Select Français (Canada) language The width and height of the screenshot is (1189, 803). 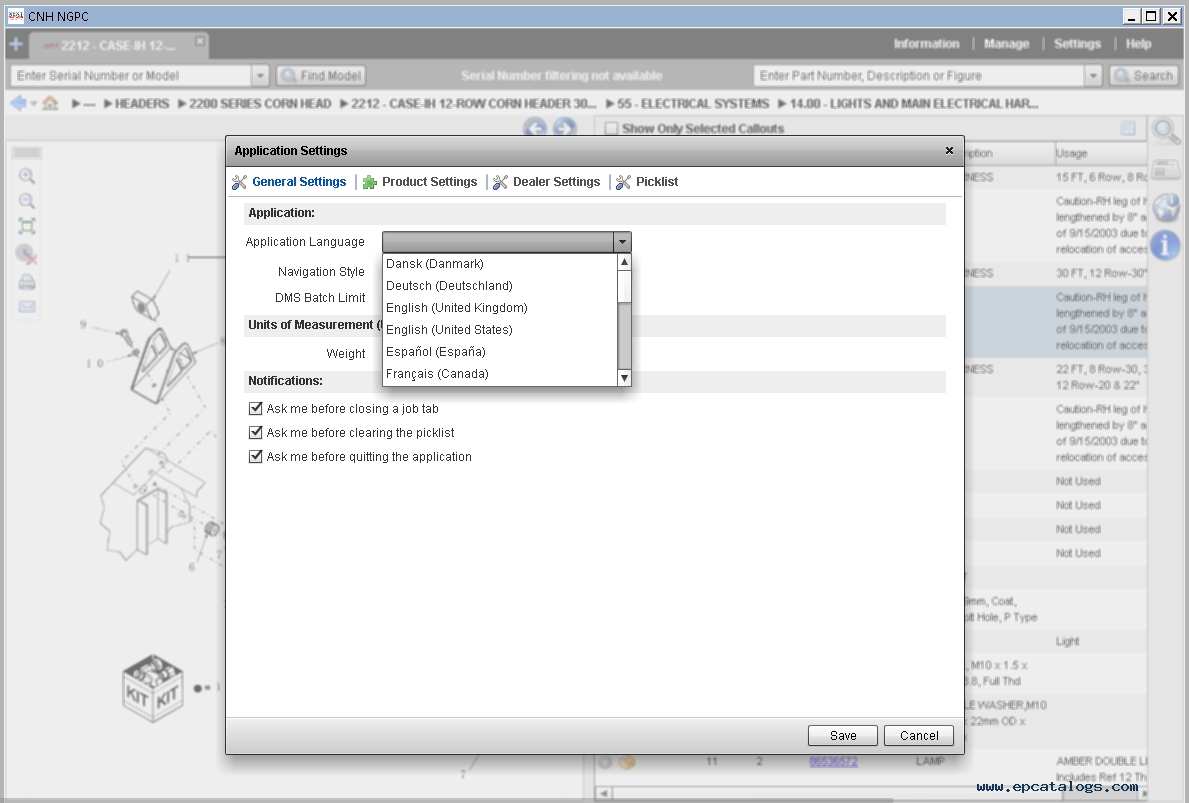tap(500, 374)
